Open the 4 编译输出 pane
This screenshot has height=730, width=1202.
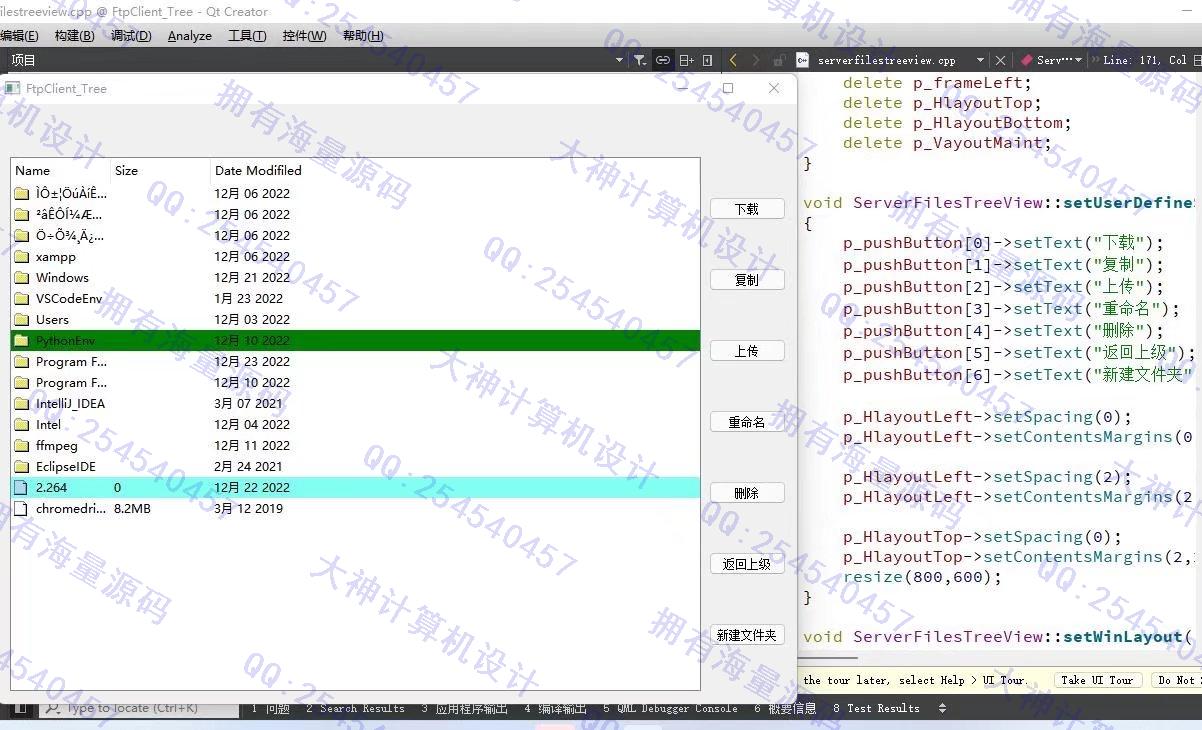(x=555, y=708)
